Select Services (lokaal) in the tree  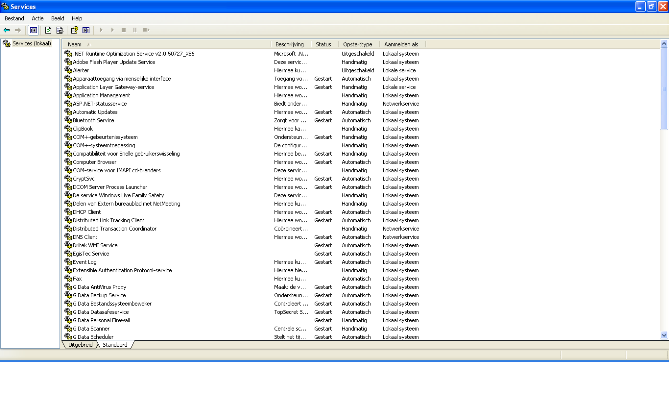click(30, 44)
